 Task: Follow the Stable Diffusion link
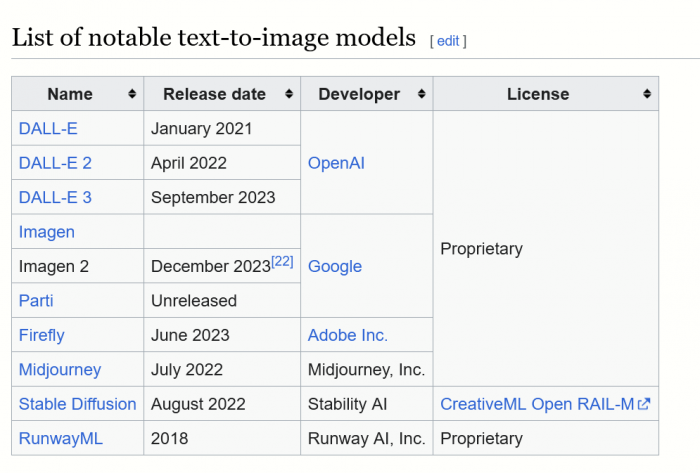(x=77, y=404)
